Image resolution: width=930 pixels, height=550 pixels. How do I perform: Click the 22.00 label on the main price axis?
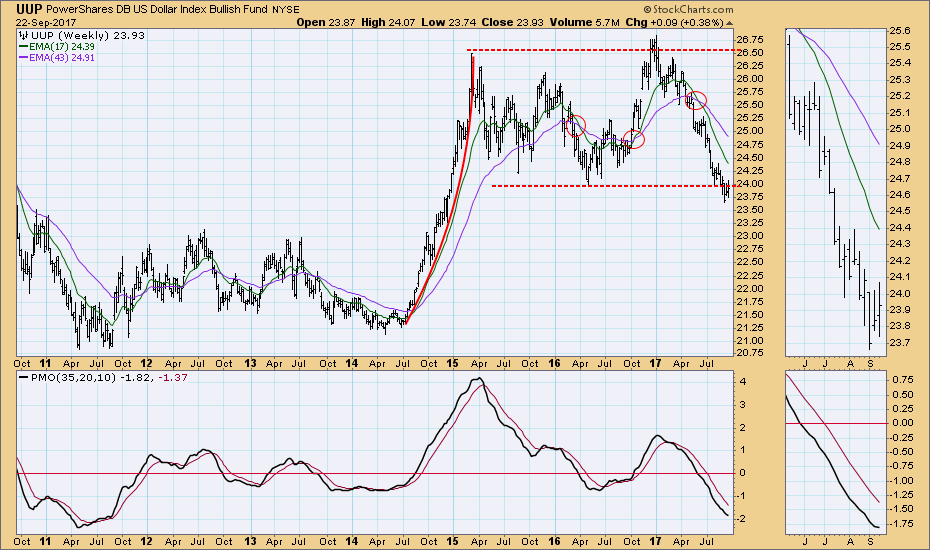coord(749,289)
